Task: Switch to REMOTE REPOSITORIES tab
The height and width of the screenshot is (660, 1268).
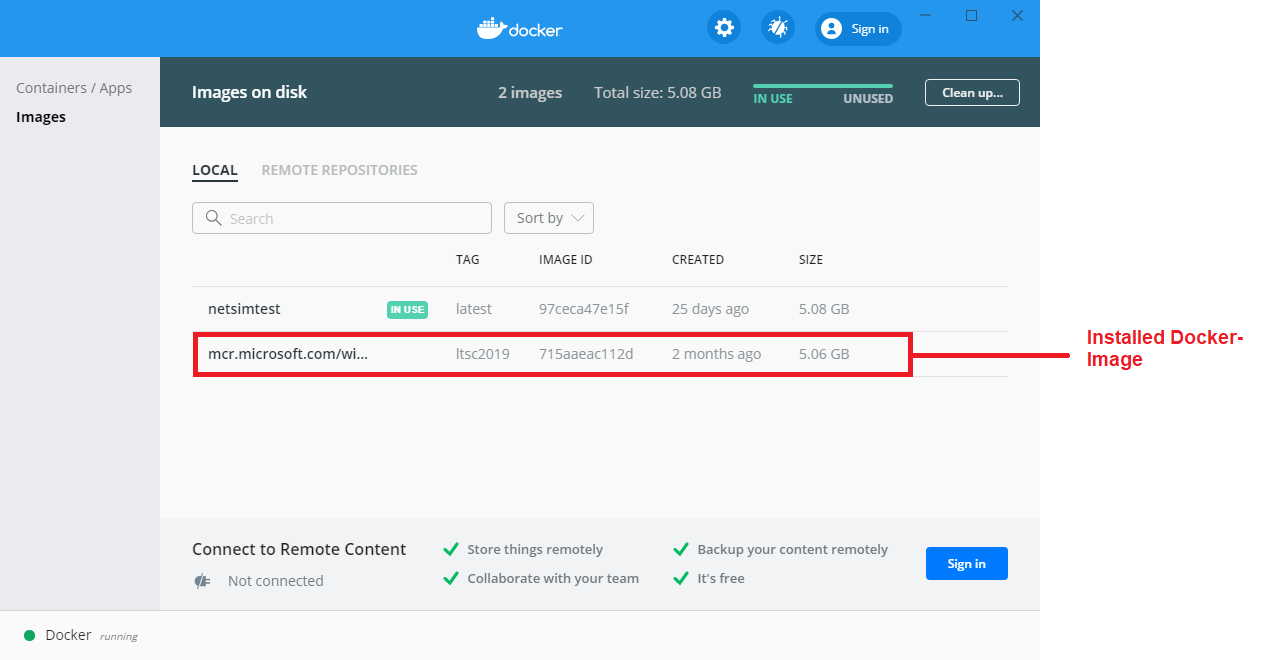Action: coord(340,170)
